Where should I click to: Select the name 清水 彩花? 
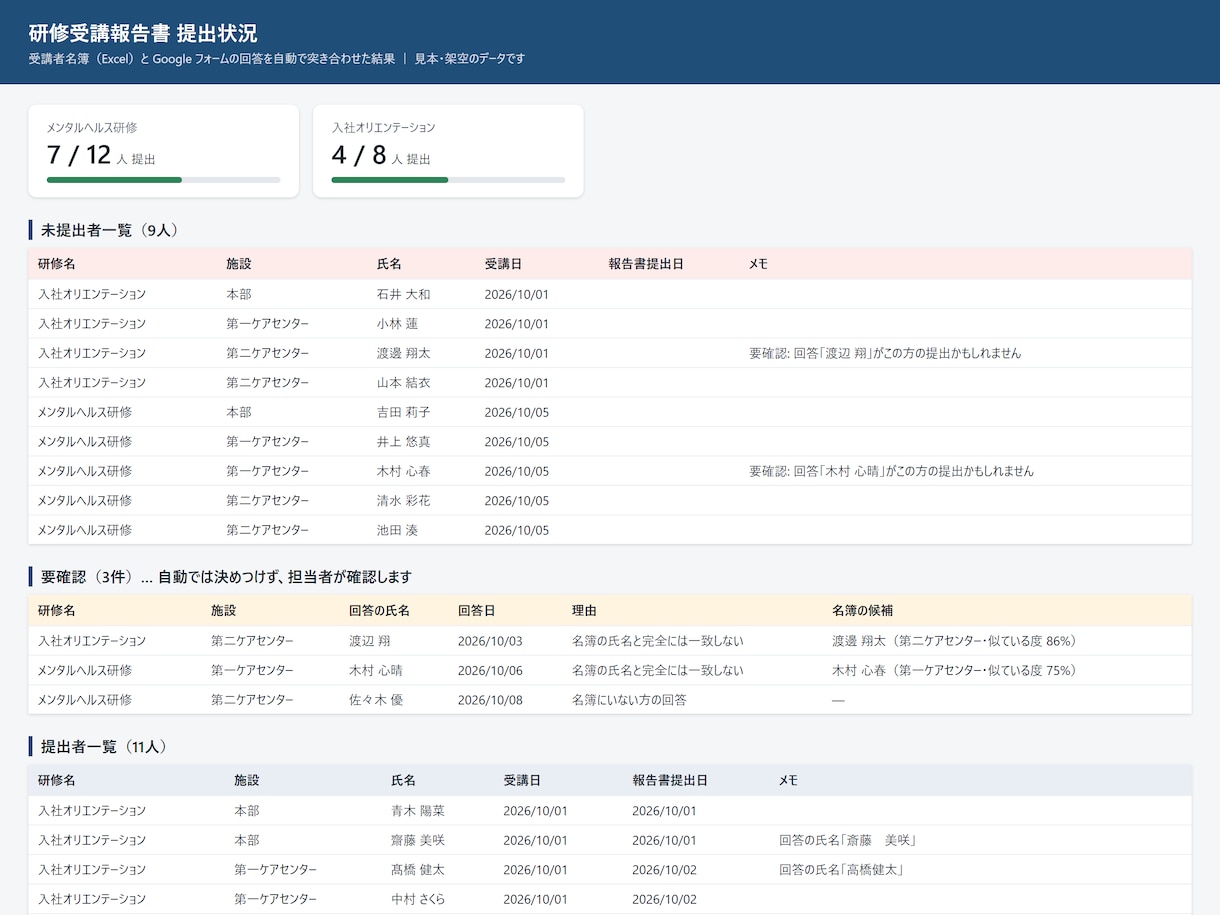click(x=404, y=501)
